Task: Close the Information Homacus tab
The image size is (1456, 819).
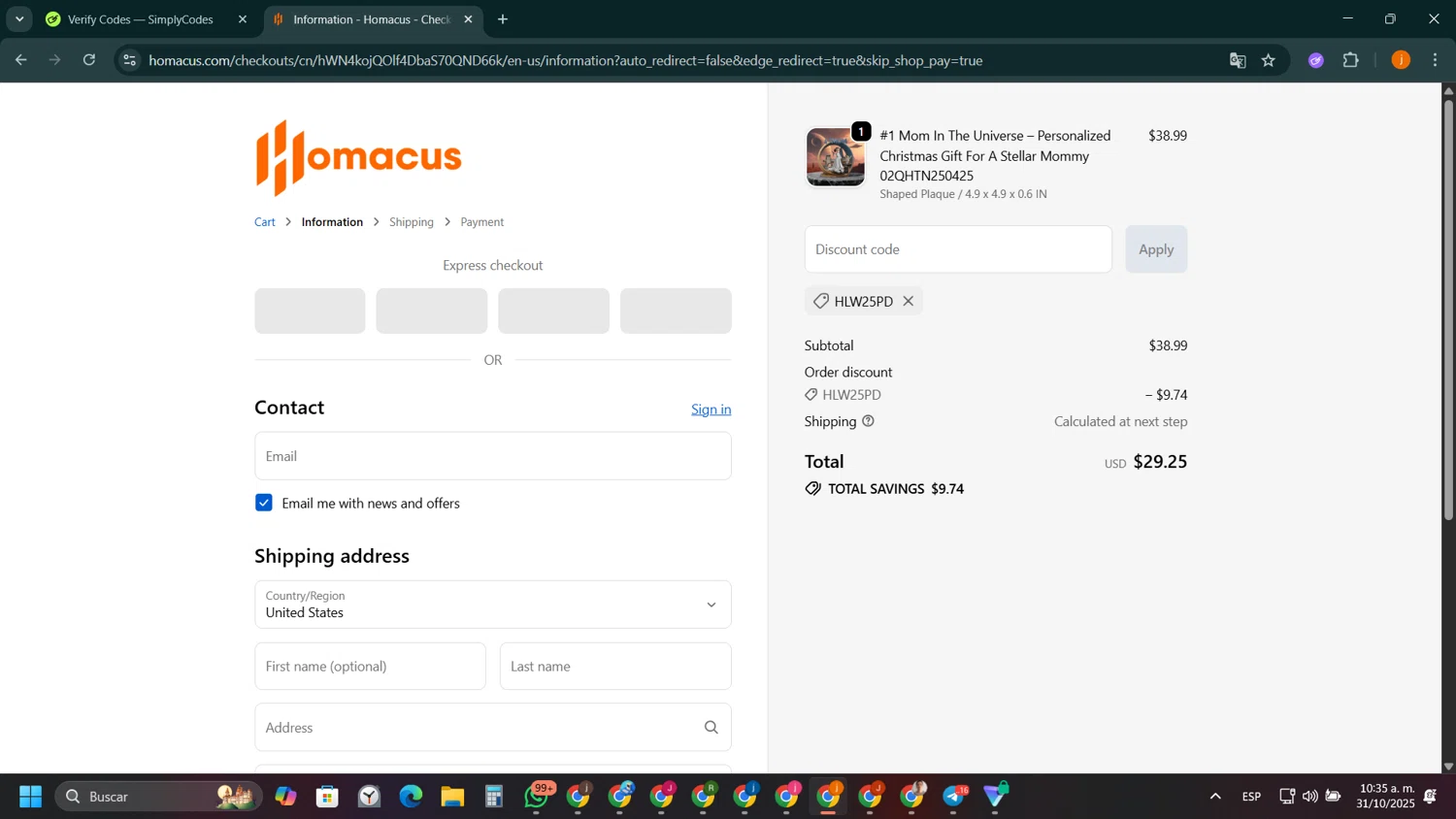Action: tap(468, 19)
